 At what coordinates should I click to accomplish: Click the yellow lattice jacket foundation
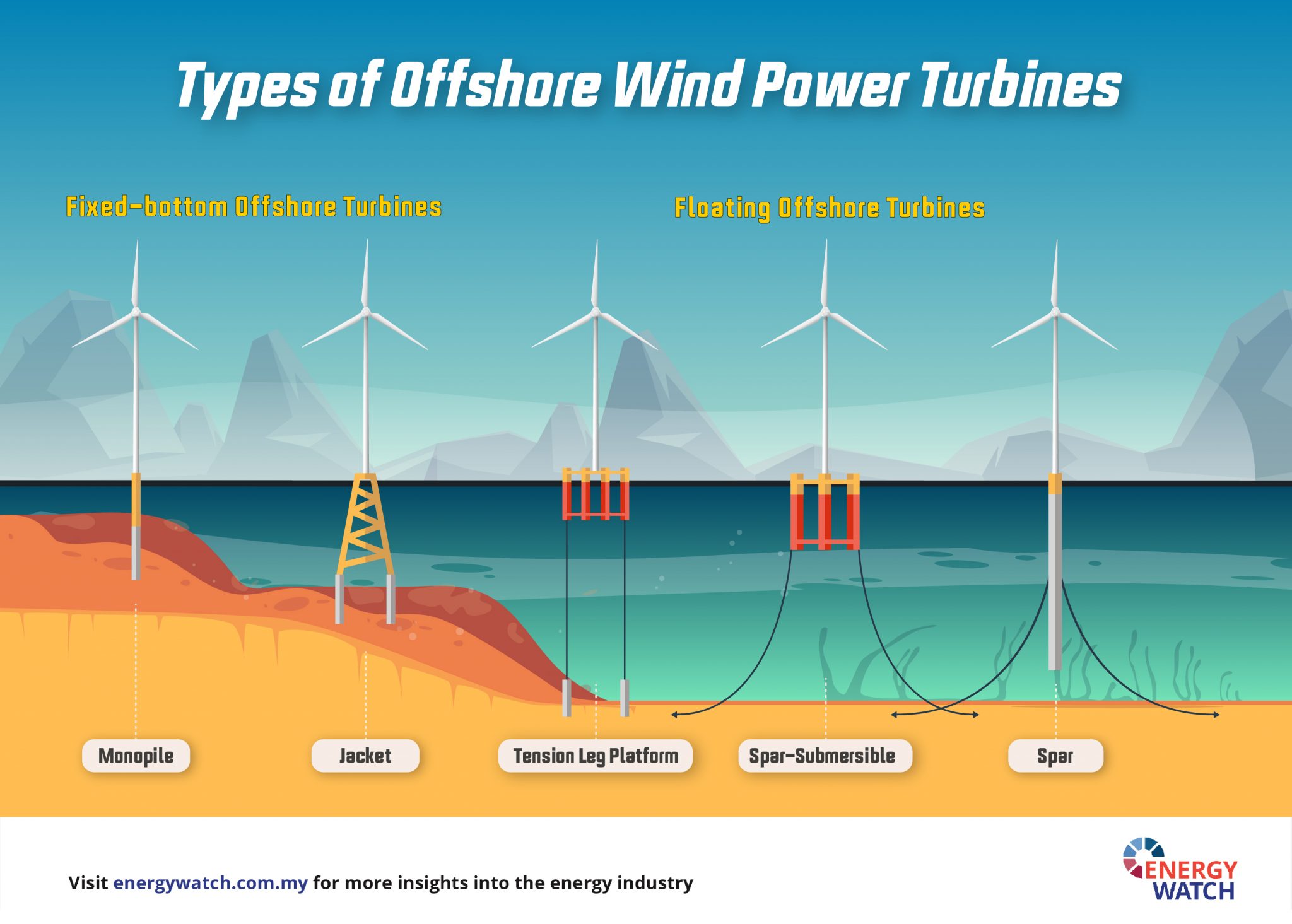365,523
